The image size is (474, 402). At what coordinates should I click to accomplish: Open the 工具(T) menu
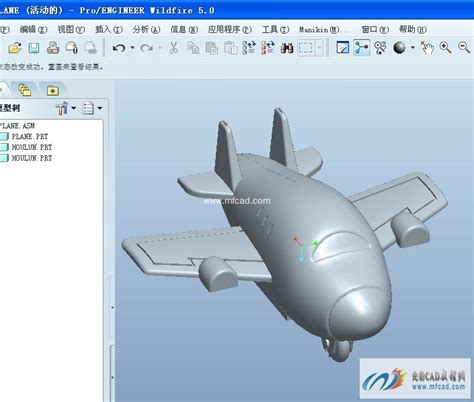pos(275,30)
